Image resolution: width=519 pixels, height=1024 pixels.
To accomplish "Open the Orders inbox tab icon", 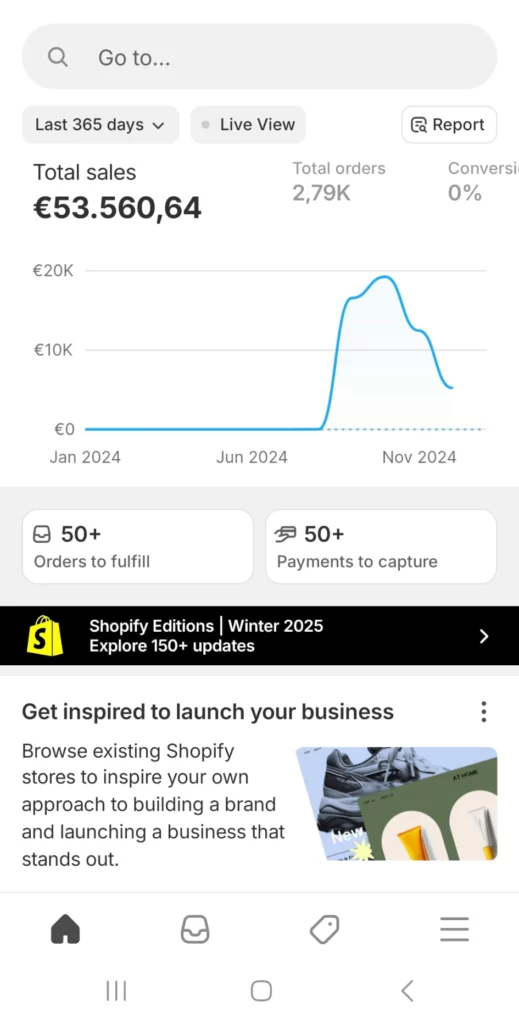I will (x=195, y=929).
